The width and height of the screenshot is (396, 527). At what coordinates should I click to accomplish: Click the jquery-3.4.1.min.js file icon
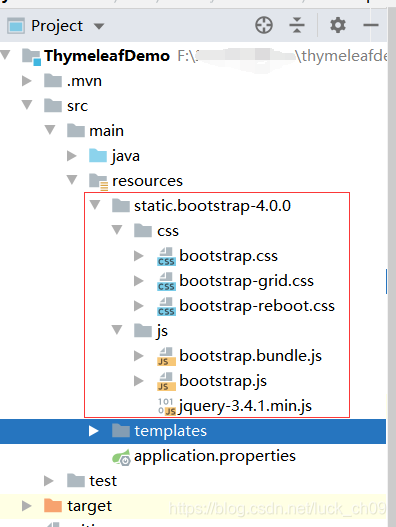pos(167,406)
